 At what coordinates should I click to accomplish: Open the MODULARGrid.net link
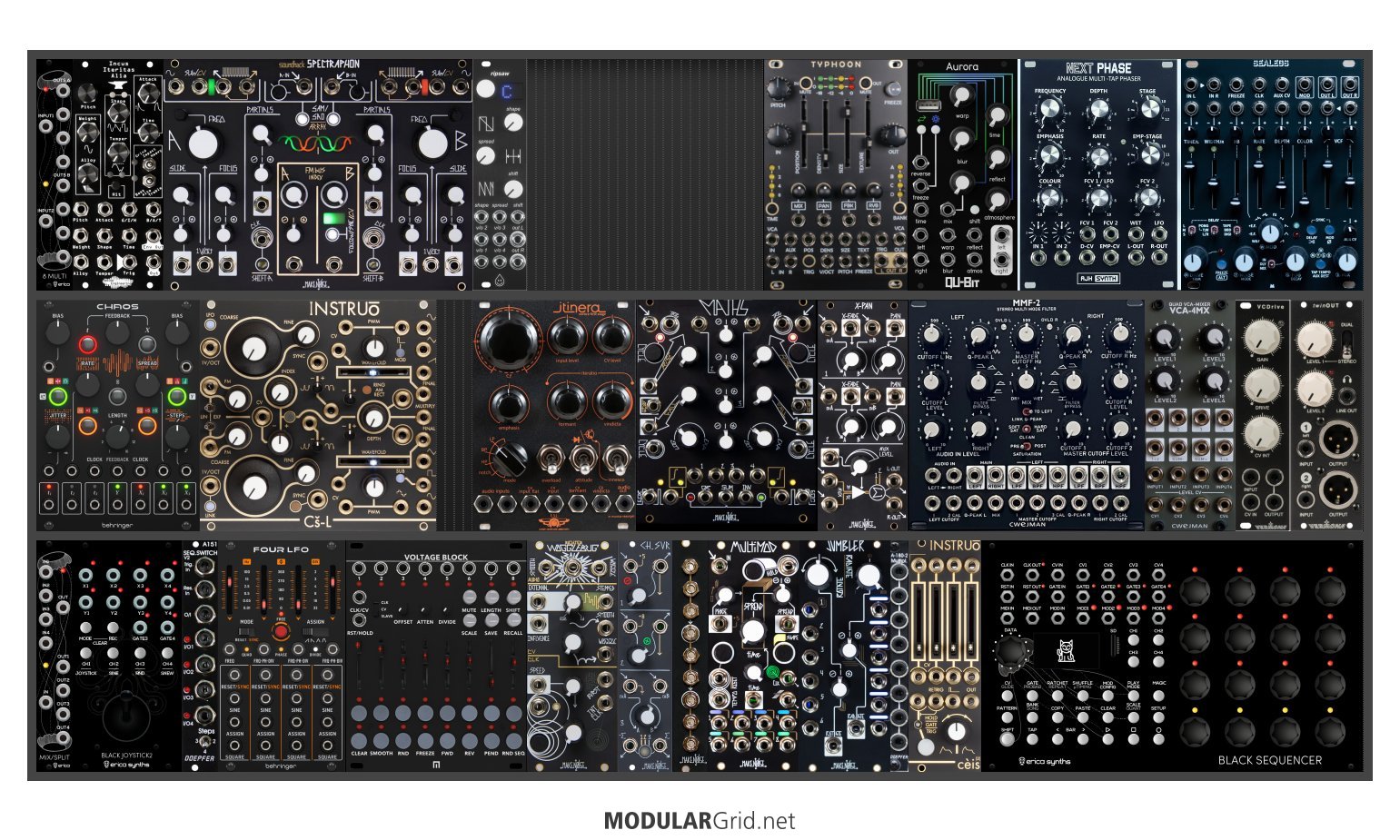click(x=699, y=821)
